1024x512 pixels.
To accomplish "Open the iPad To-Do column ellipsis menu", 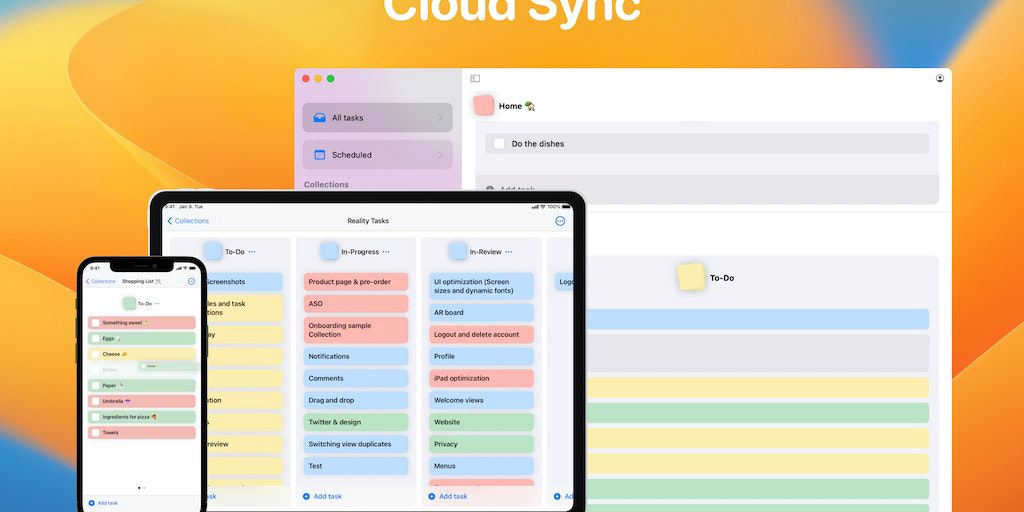I will pyautogui.click(x=252, y=252).
